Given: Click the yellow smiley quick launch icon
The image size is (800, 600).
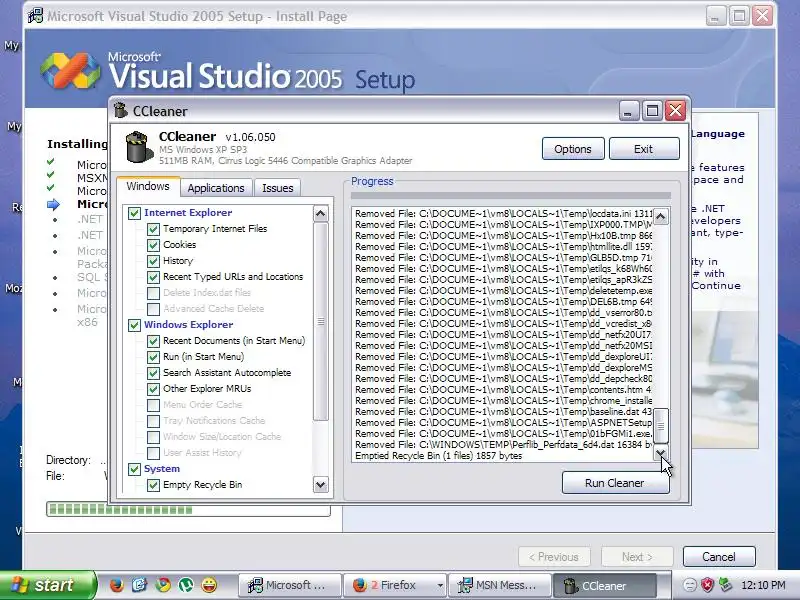Looking at the screenshot, I should coord(209,585).
